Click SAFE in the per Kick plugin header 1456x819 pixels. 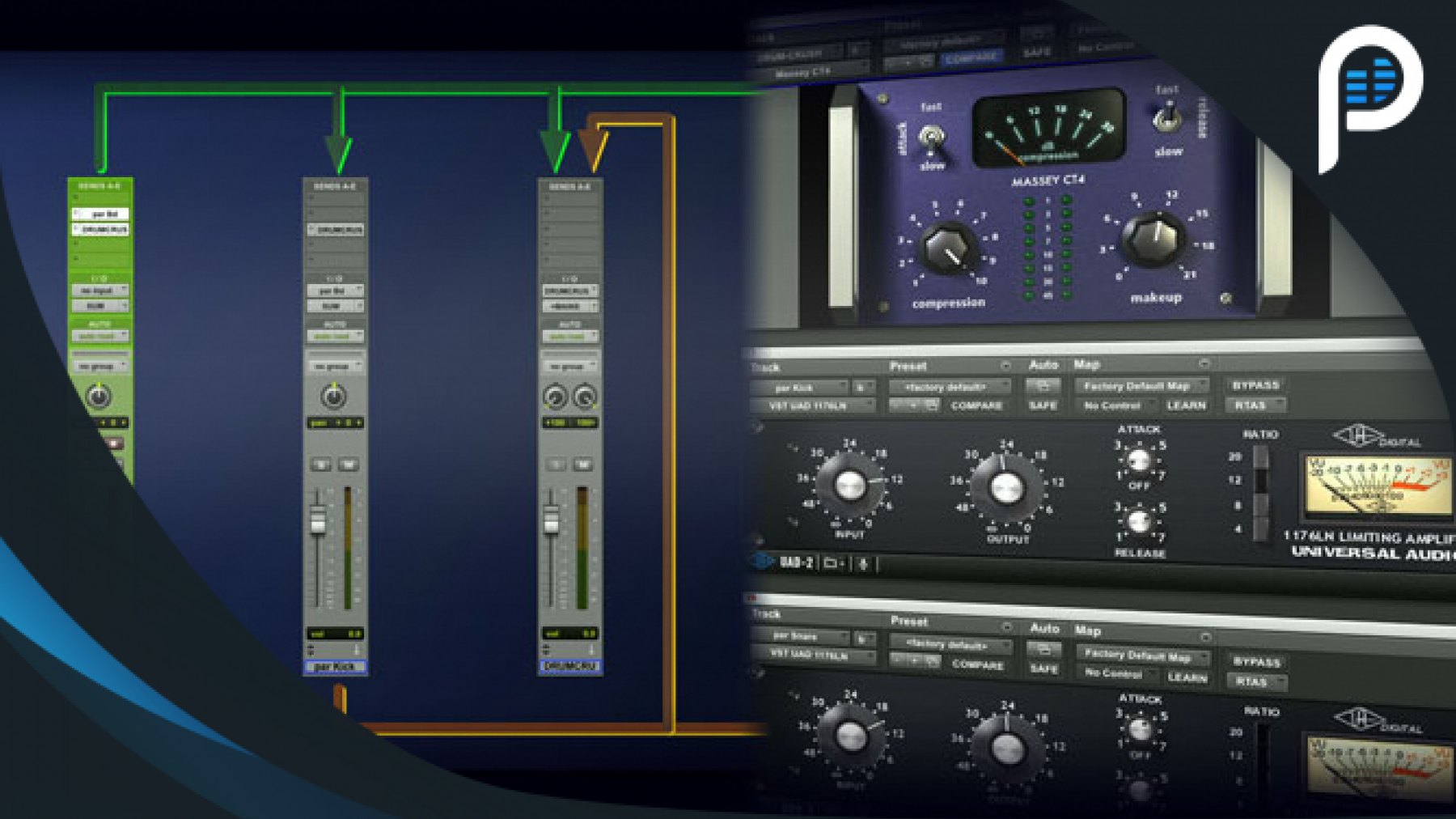point(1043,405)
